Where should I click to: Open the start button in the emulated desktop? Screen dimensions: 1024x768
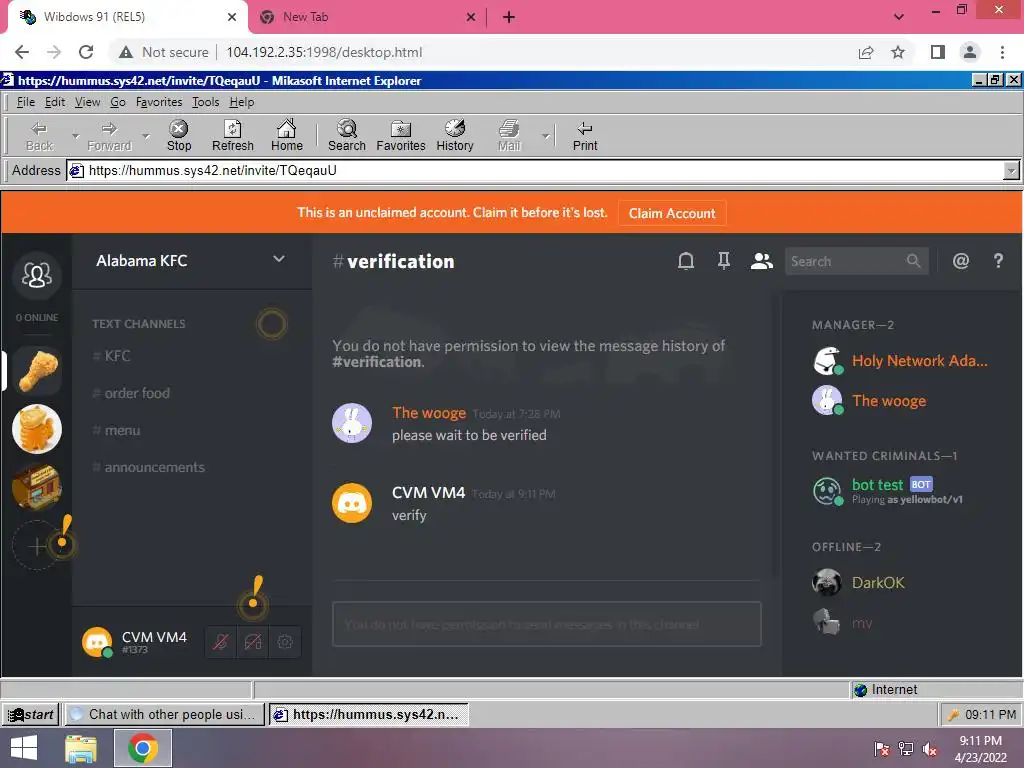(31, 714)
